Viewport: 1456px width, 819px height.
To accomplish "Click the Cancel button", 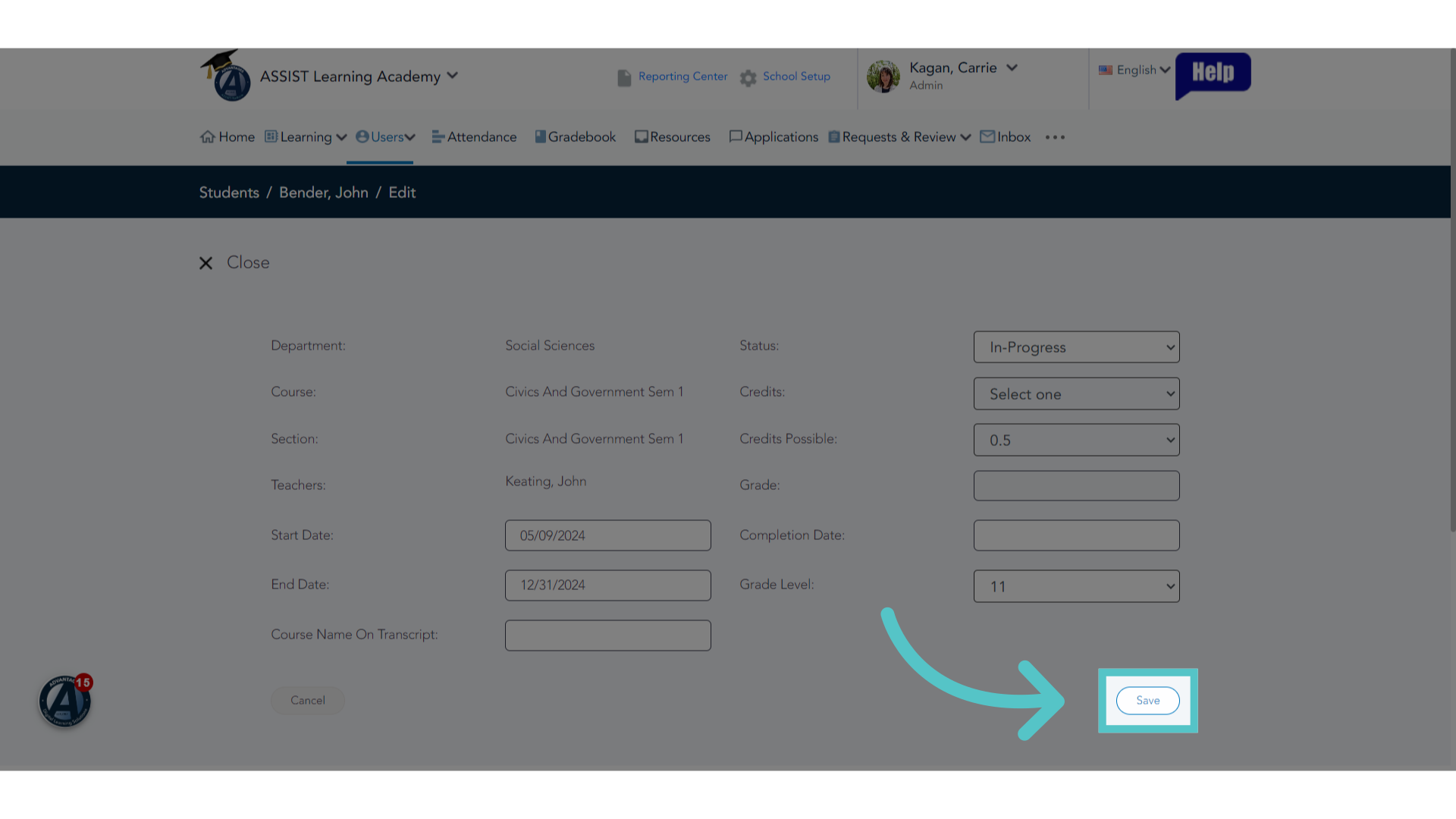I will (x=308, y=701).
